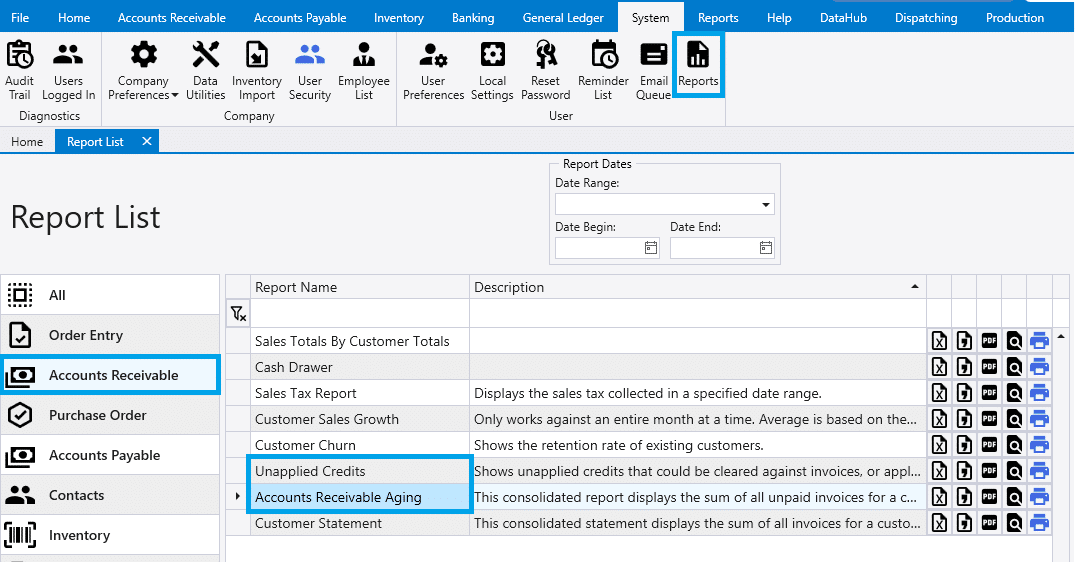Select Accounts Receivable in the report category list
This screenshot has height=563, width=1075.
click(110, 375)
